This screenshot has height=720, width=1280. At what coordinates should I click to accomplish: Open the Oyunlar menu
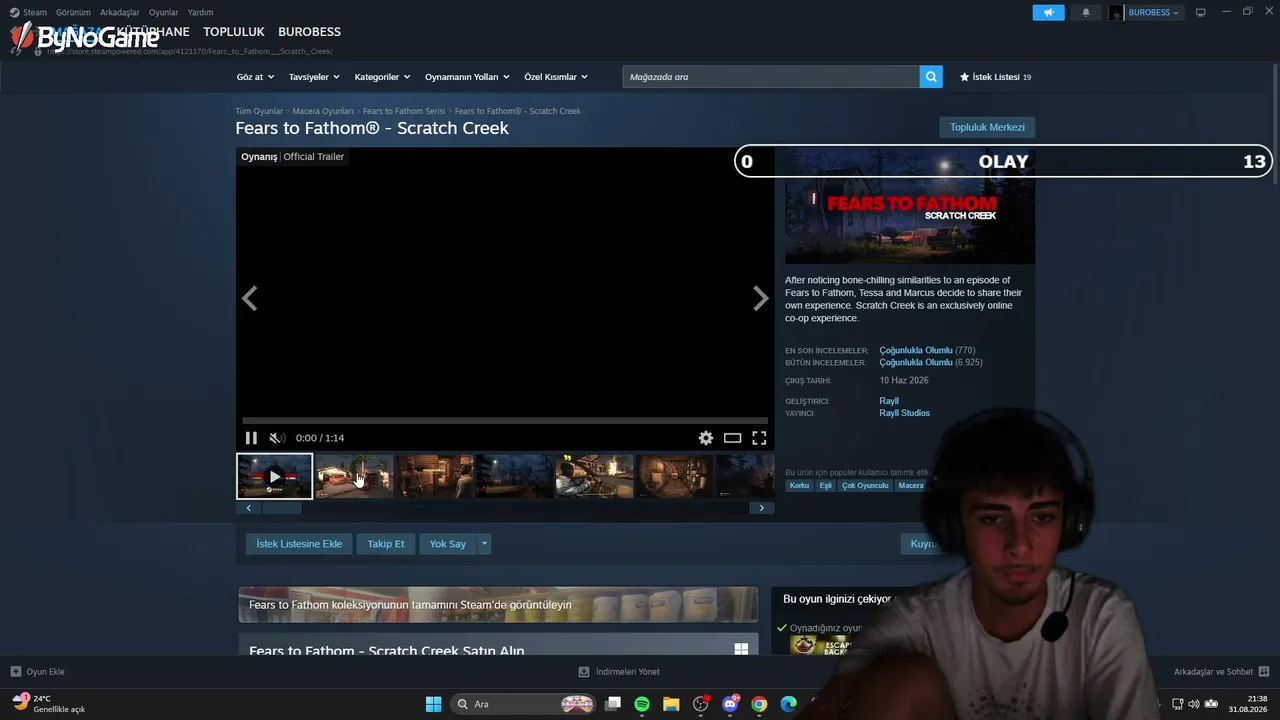(164, 13)
